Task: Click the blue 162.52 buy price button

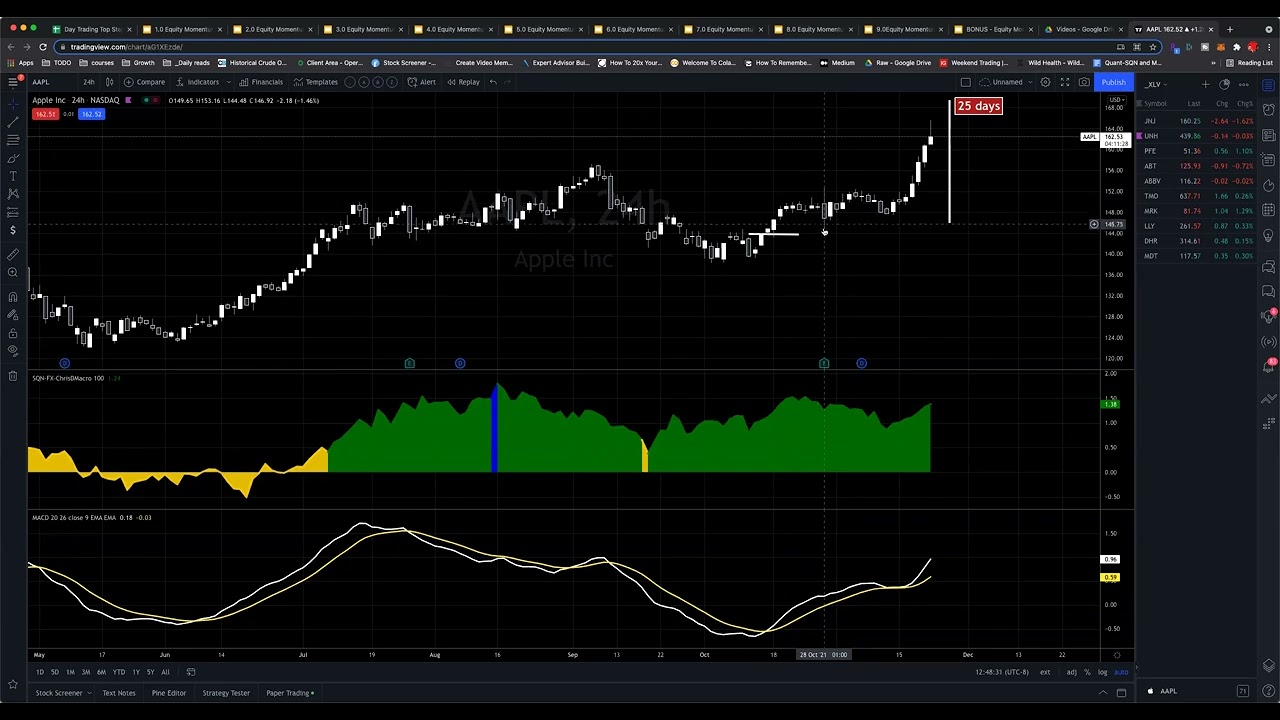Action: (x=91, y=114)
